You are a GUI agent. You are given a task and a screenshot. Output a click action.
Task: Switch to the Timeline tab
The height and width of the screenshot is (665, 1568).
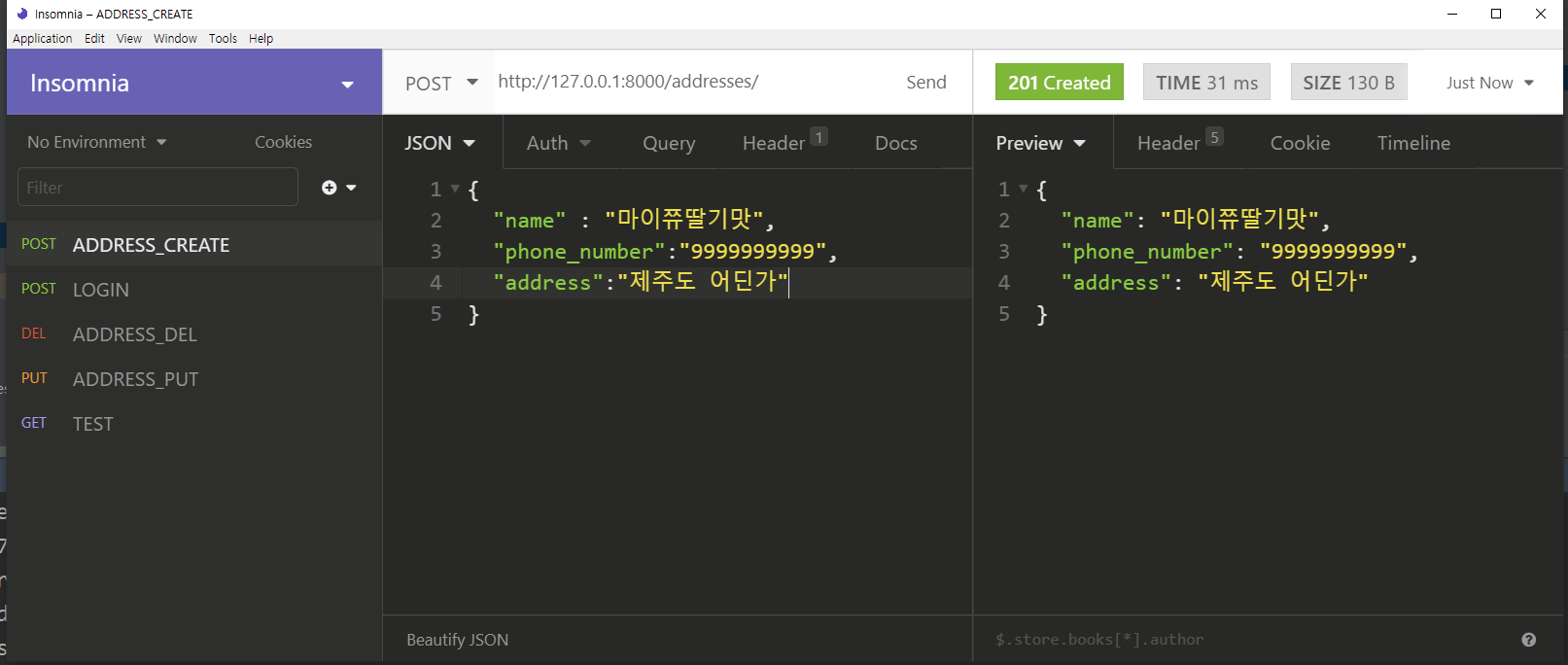click(x=1413, y=143)
